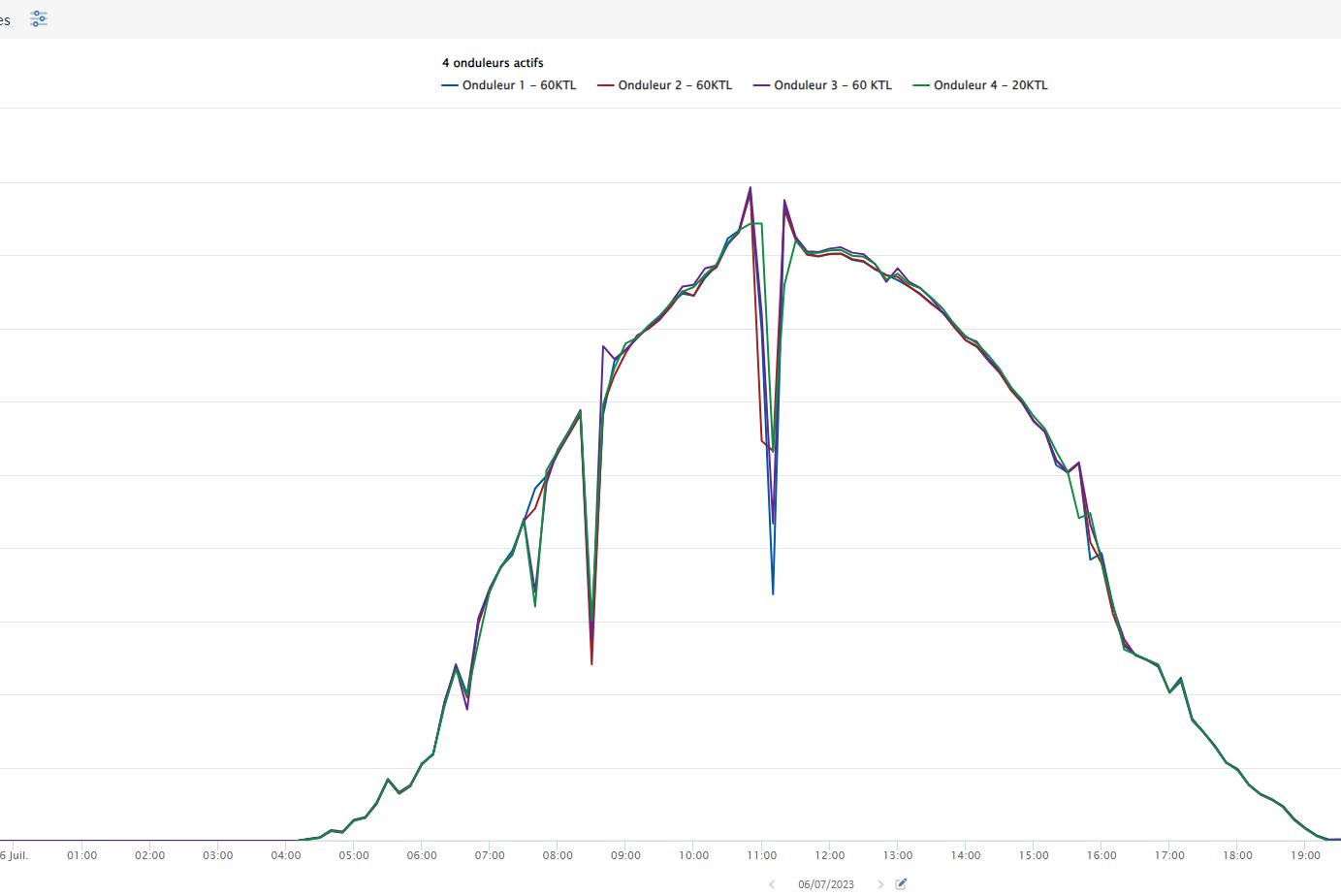The height and width of the screenshot is (896, 1341).
Task: Open the chart filter settings sliders icon
Action: tap(38, 18)
